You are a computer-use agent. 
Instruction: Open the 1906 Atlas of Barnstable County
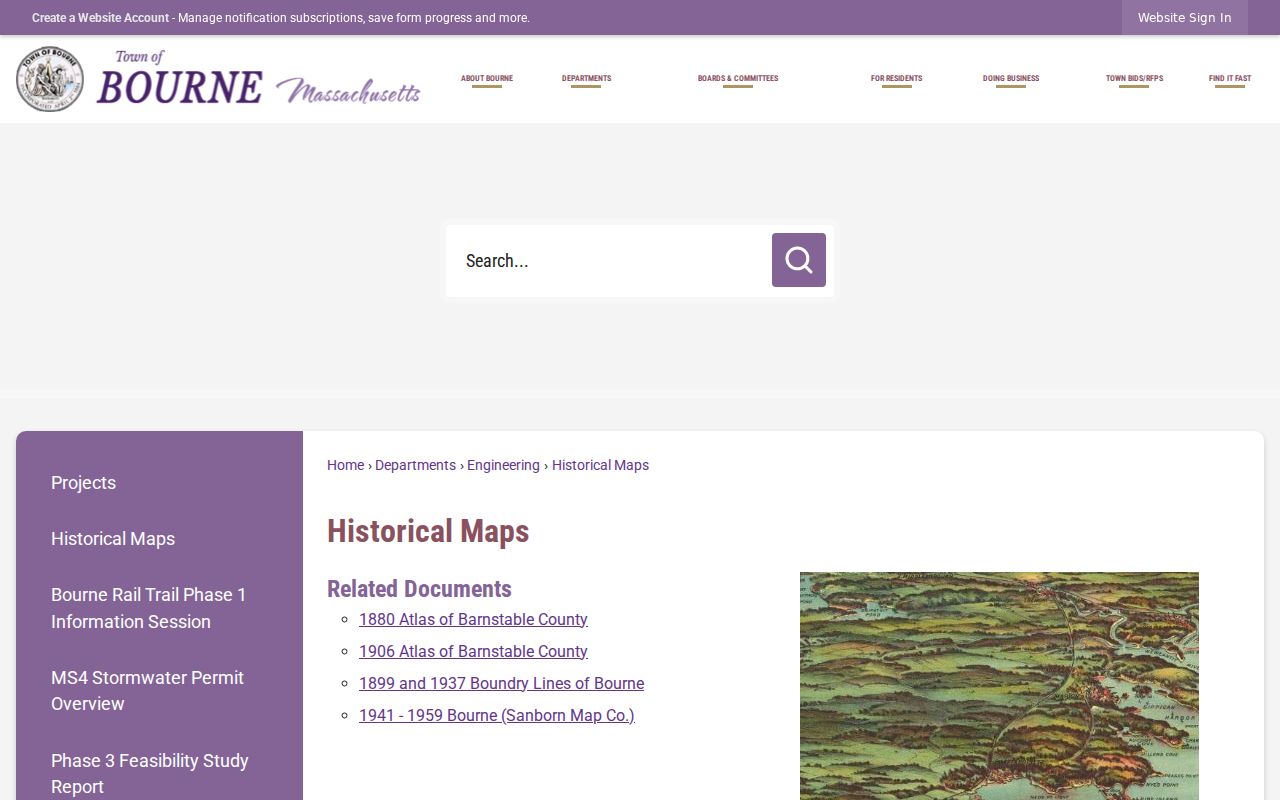(x=473, y=651)
